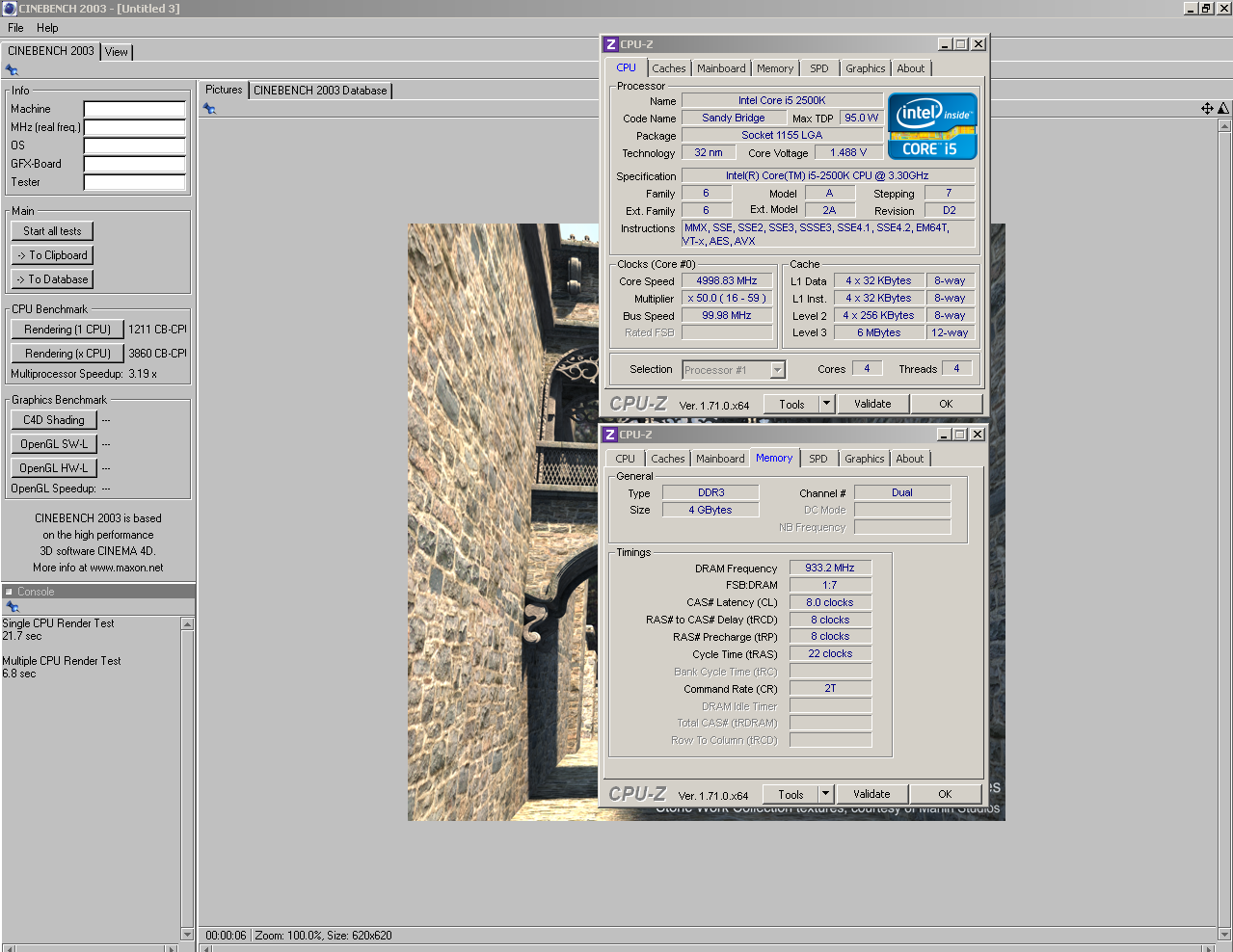The width and height of the screenshot is (1233, 952).
Task: Click the move/pan icon above the render view
Action: [1207, 109]
